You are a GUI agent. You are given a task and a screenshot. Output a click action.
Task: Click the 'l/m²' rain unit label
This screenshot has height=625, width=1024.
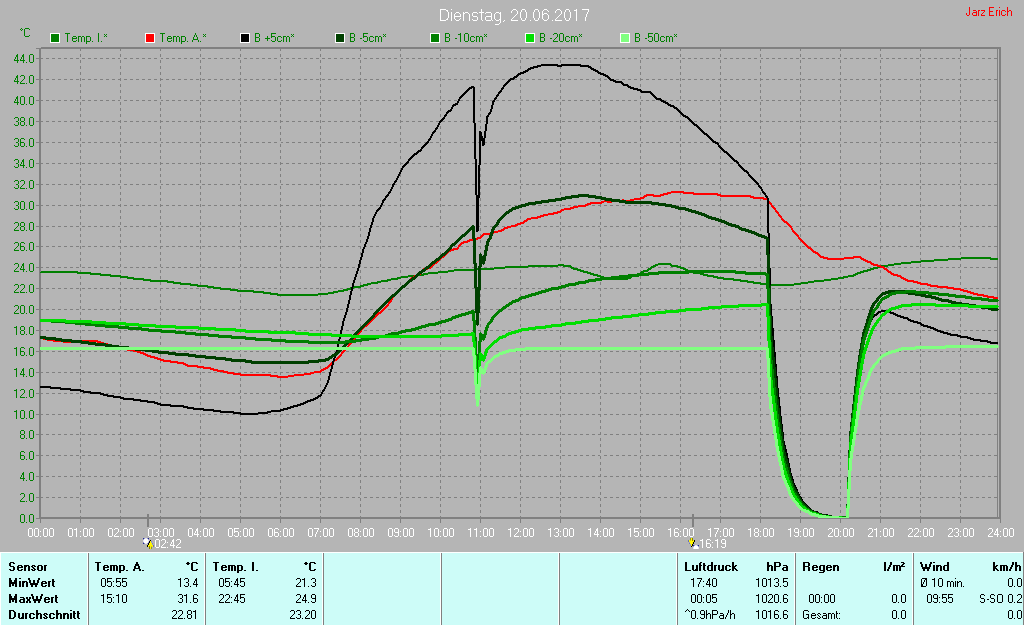coord(894,567)
